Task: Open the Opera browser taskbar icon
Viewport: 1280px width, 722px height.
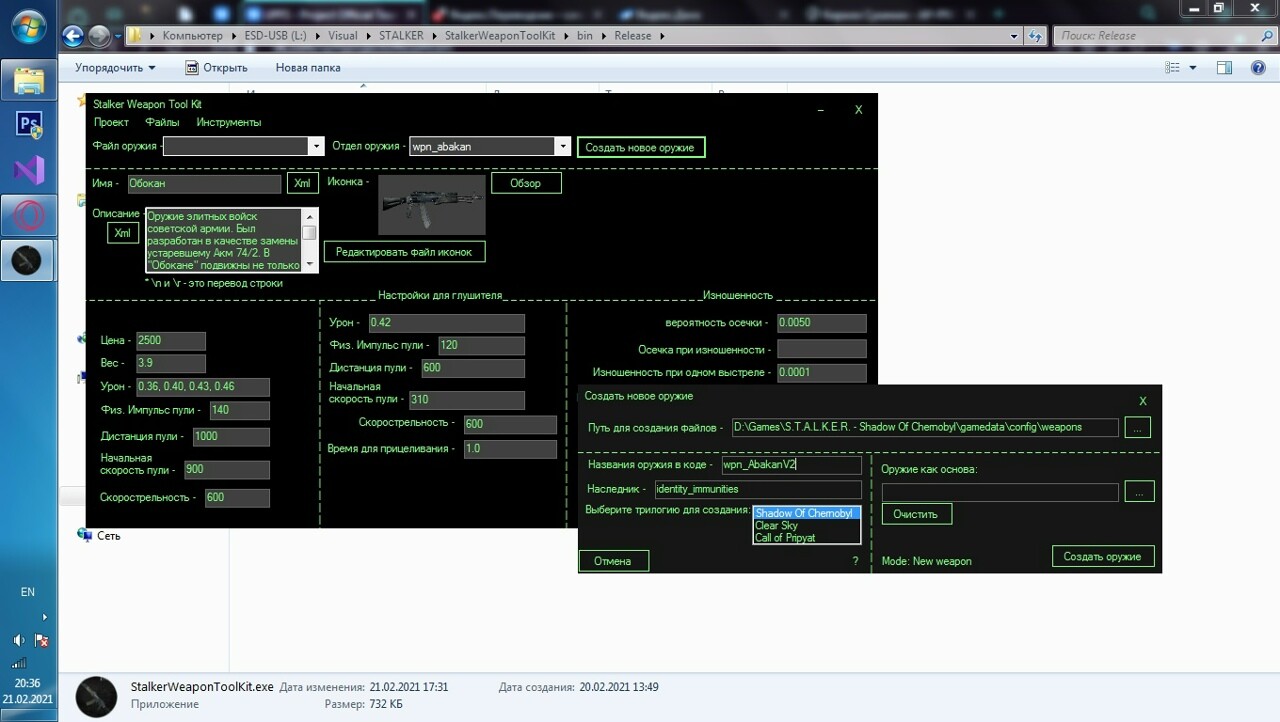Action: (x=28, y=215)
